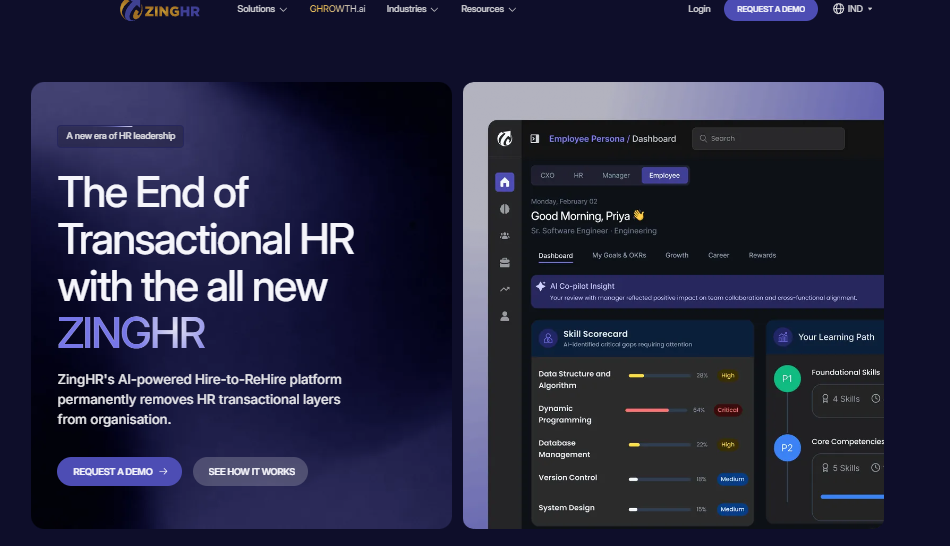Click the High badge for Data Structure
950x546 pixels.
[728, 376]
